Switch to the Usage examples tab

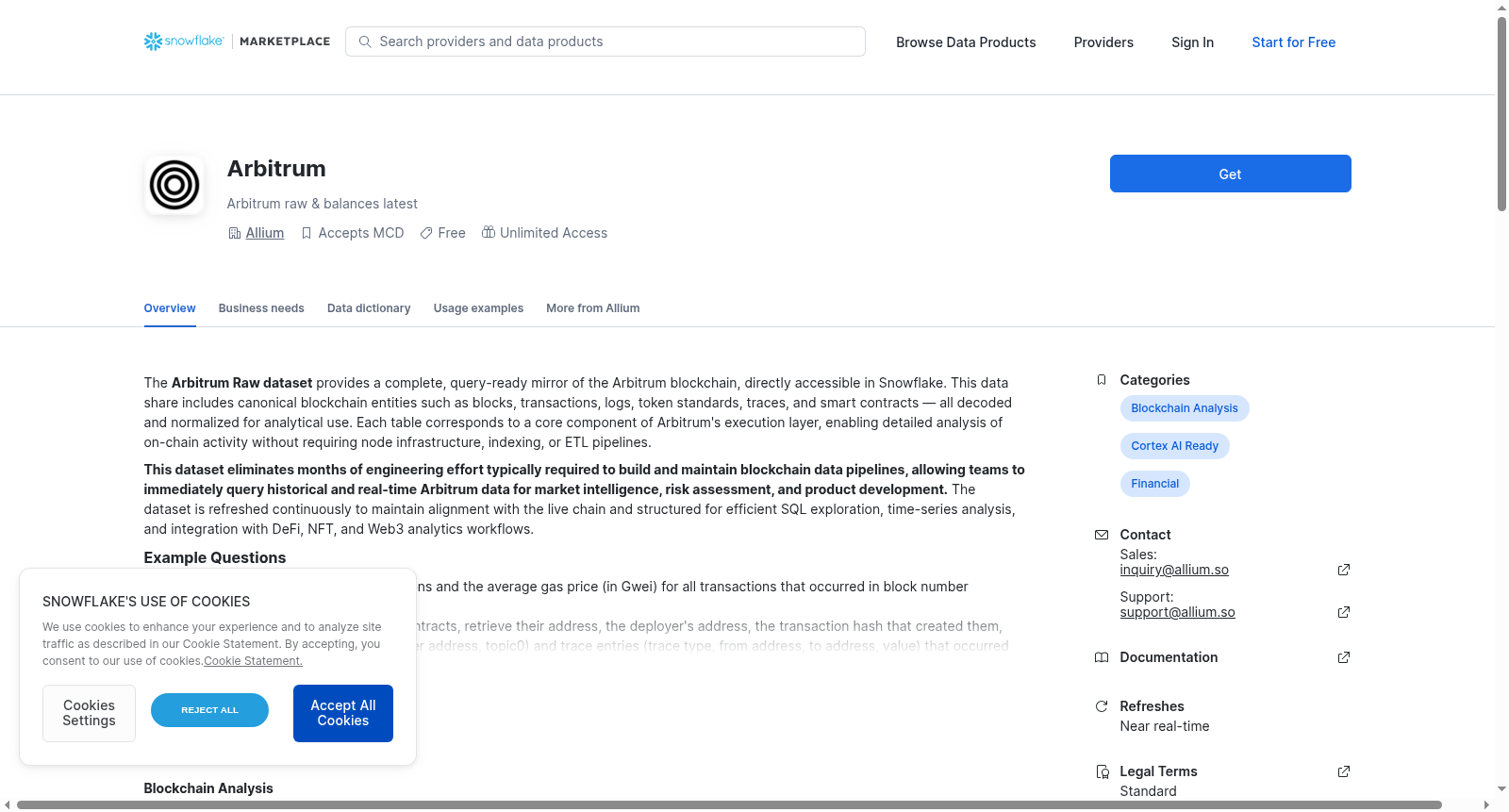tap(478, 308)
